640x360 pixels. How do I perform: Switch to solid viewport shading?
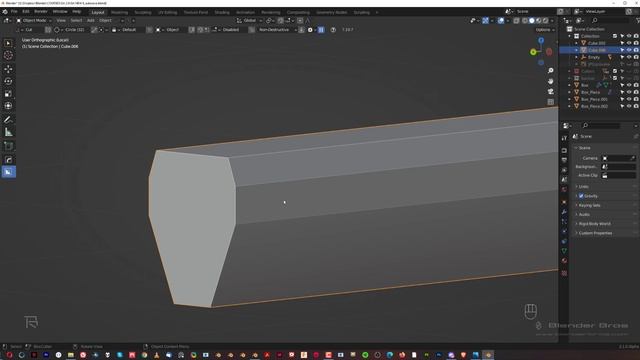[x=531, y=20]
